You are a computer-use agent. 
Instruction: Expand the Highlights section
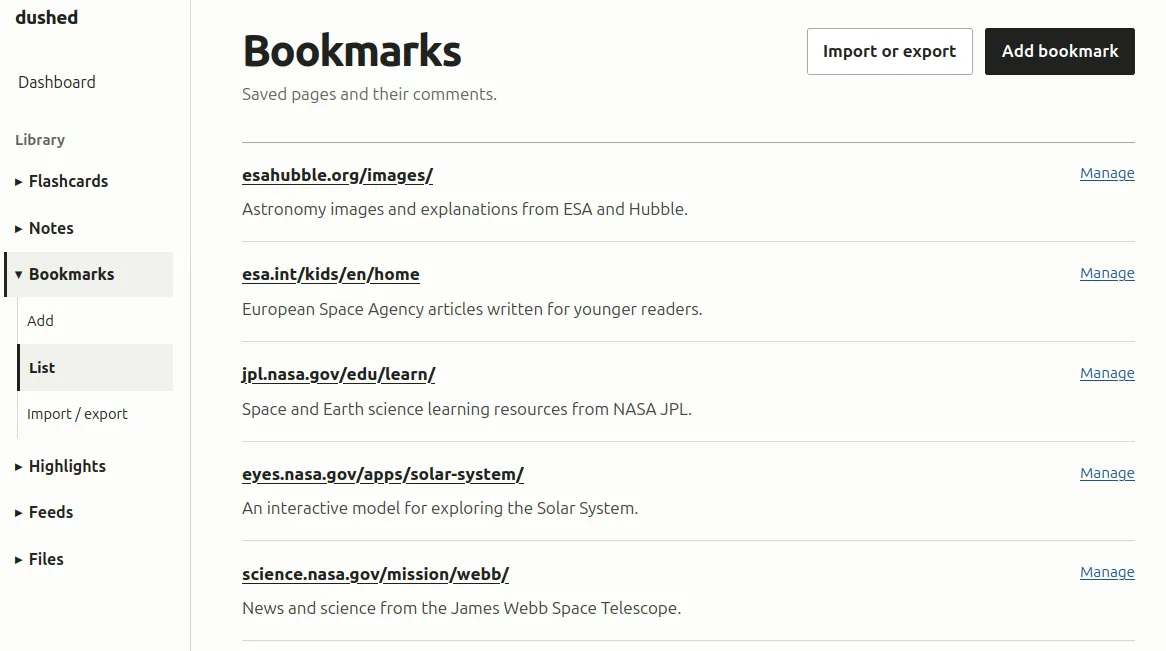click(x=89, y=466)
